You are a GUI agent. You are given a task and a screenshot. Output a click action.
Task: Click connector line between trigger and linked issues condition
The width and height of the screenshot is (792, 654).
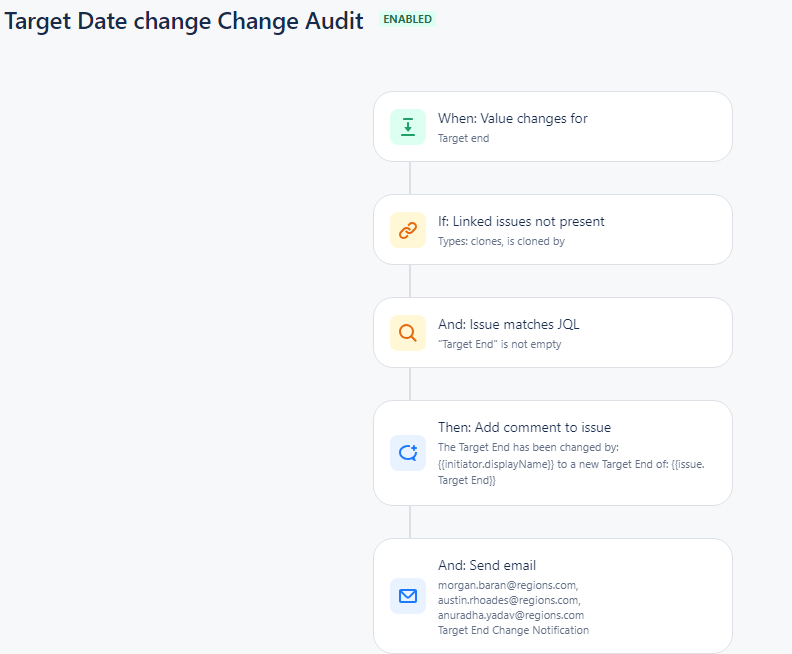coord(410,178)
